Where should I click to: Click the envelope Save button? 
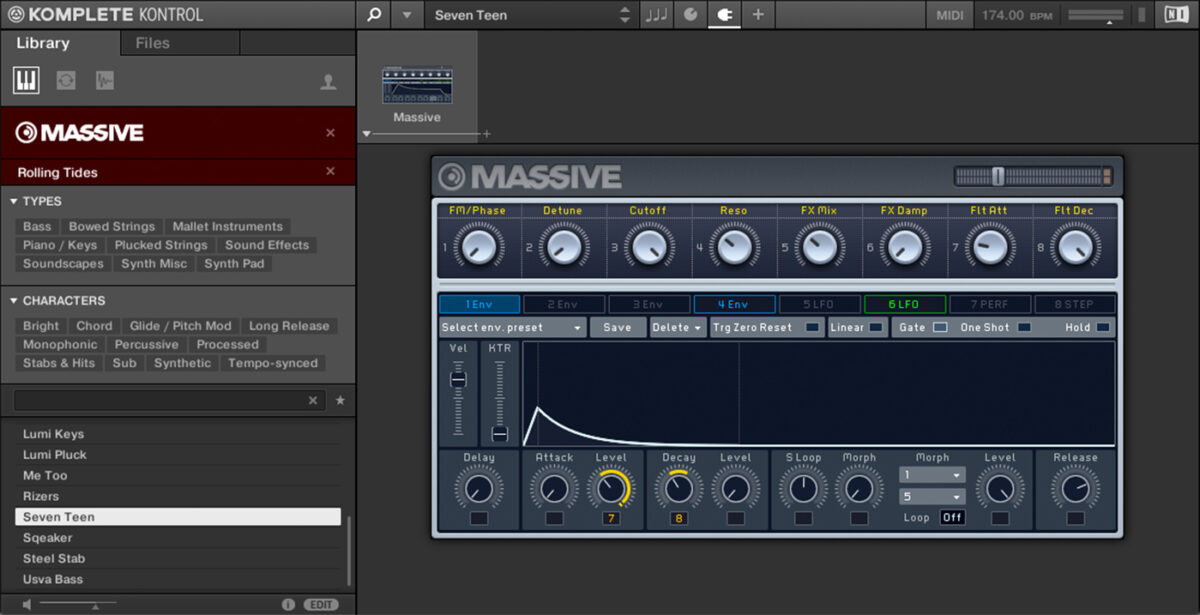(x=617, y=327)
